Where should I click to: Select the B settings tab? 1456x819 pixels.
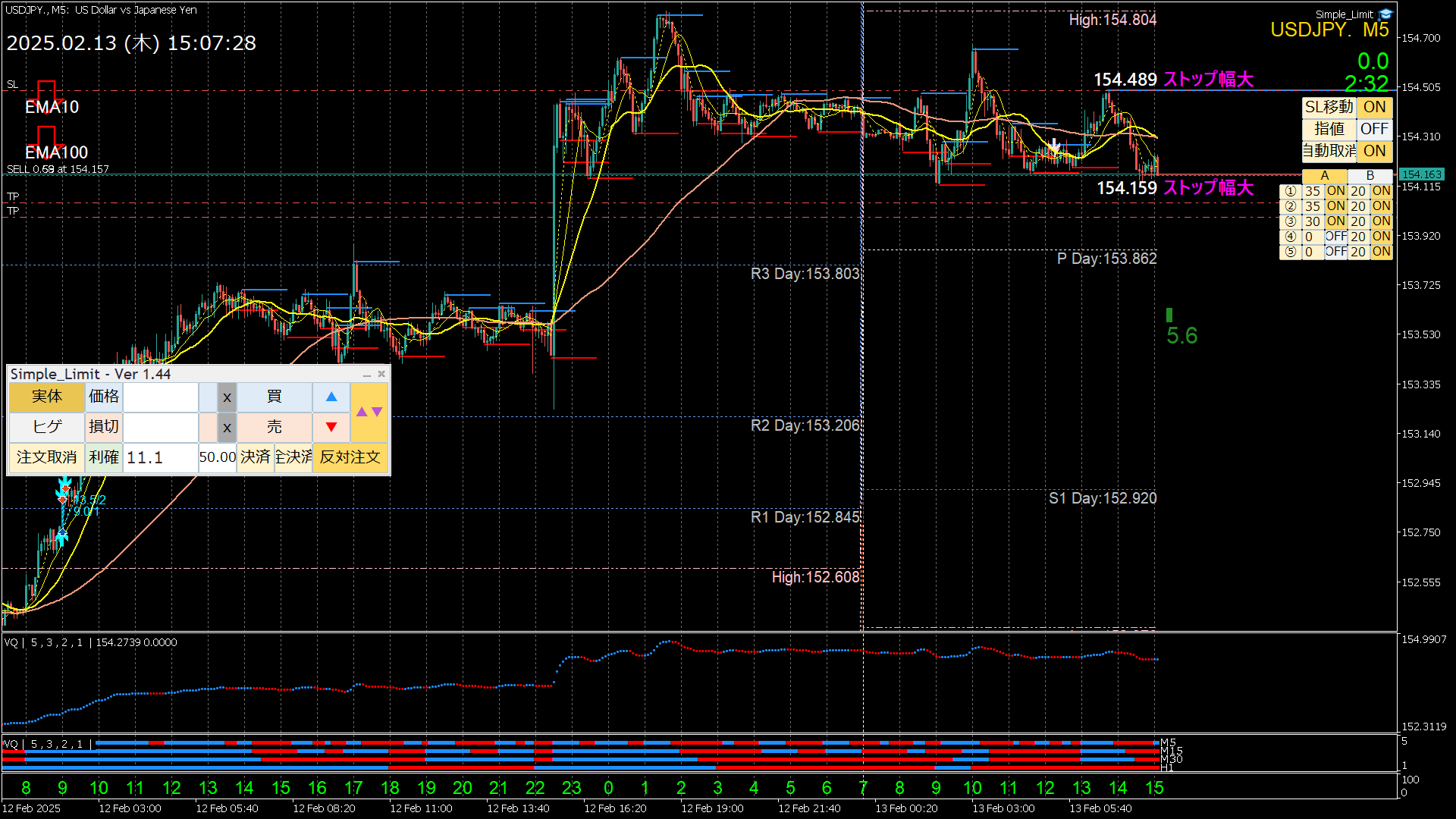[1370, 176]
